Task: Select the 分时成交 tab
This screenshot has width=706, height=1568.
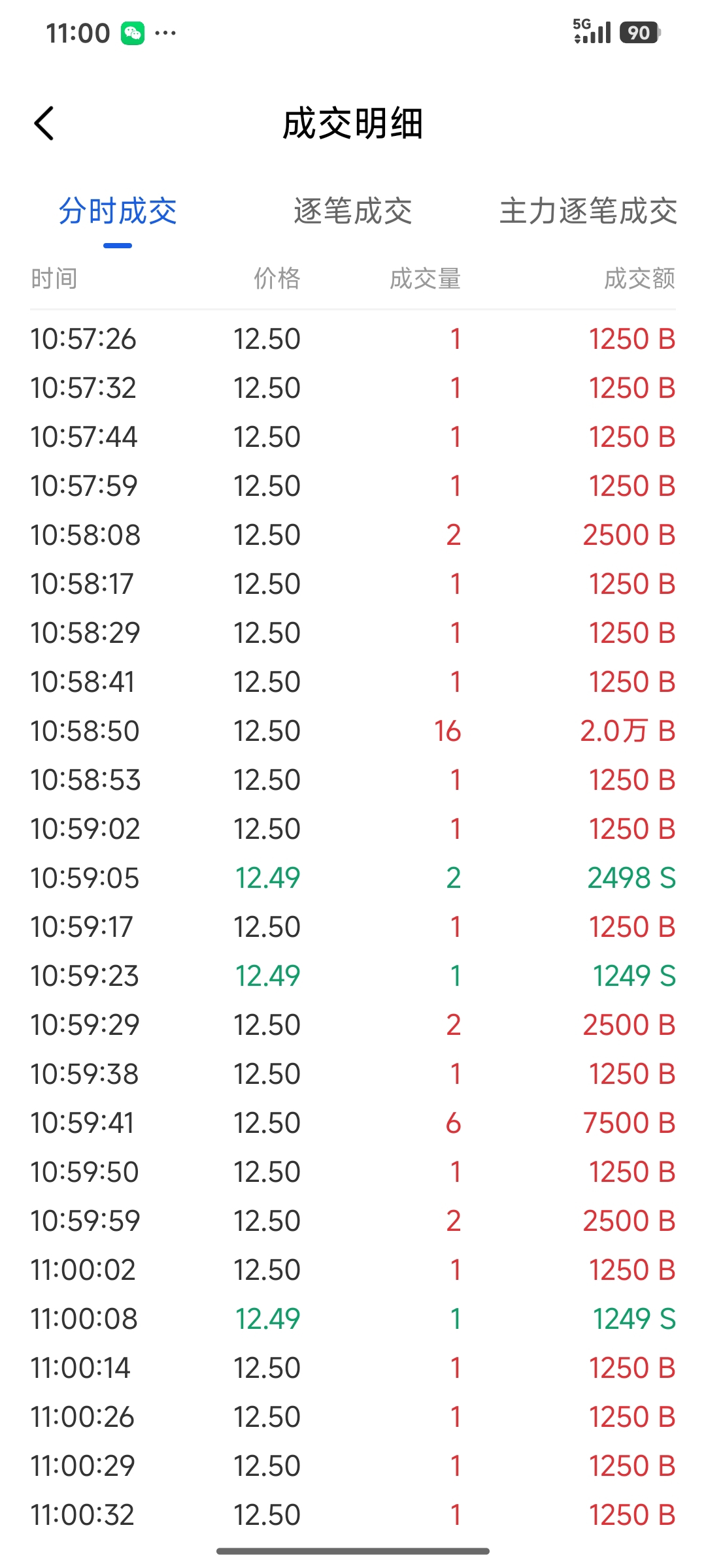Action: [x=118, y=211]
